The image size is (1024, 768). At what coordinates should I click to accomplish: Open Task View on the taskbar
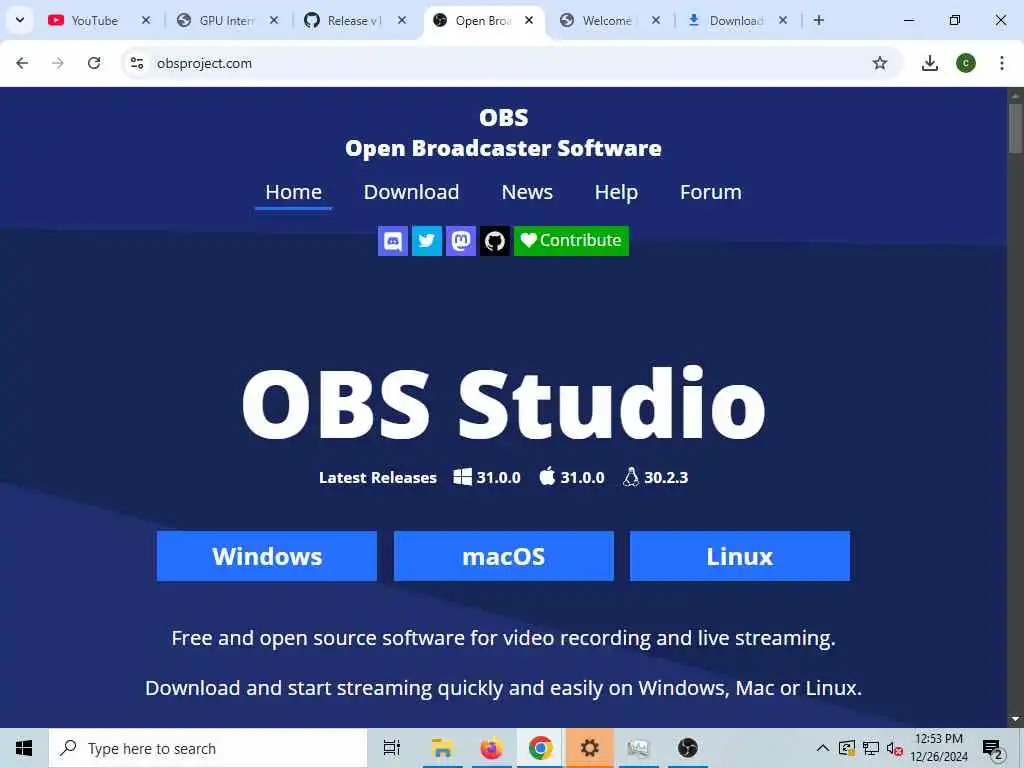click(391, 748)
